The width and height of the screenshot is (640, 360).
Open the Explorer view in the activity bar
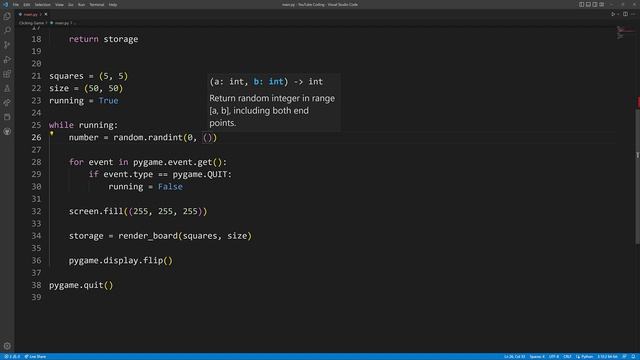7,16
